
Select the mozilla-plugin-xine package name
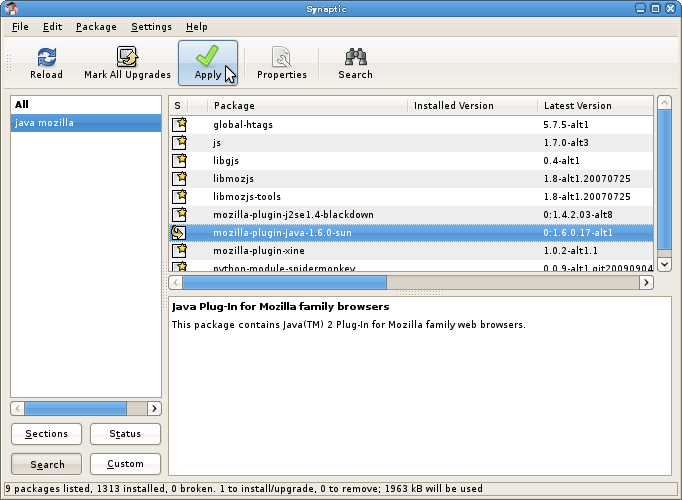[259, 251]
